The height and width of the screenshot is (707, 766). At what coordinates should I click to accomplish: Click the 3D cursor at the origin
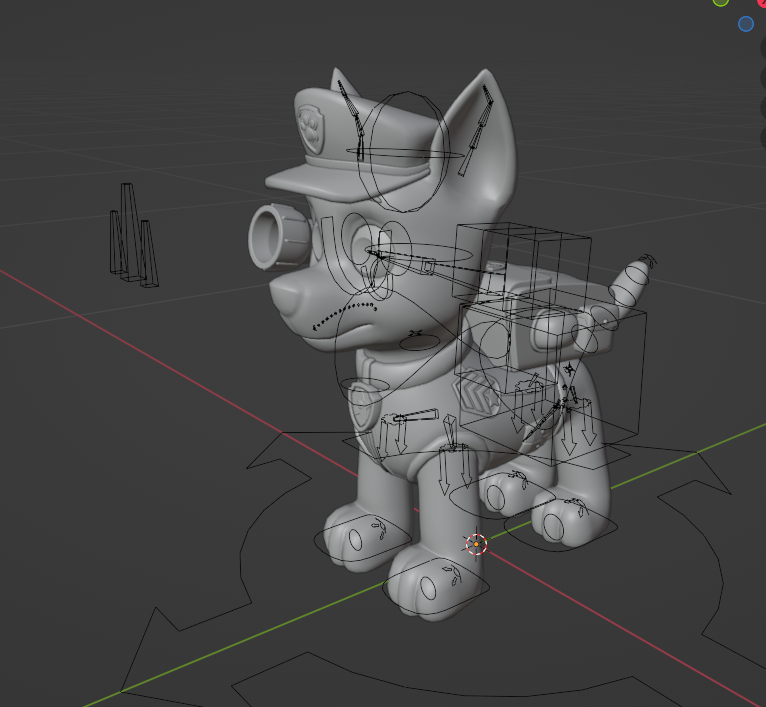point(476,544)
